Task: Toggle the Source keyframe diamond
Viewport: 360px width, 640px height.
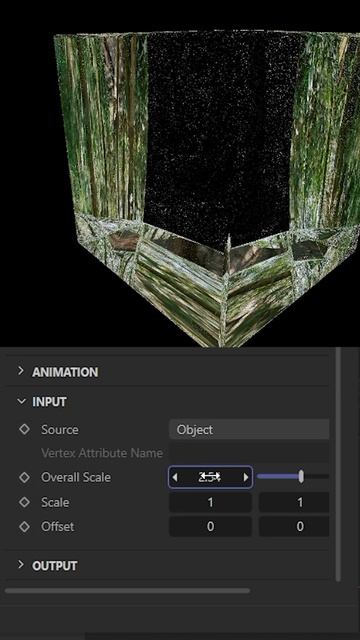Action: pos(24,429)
